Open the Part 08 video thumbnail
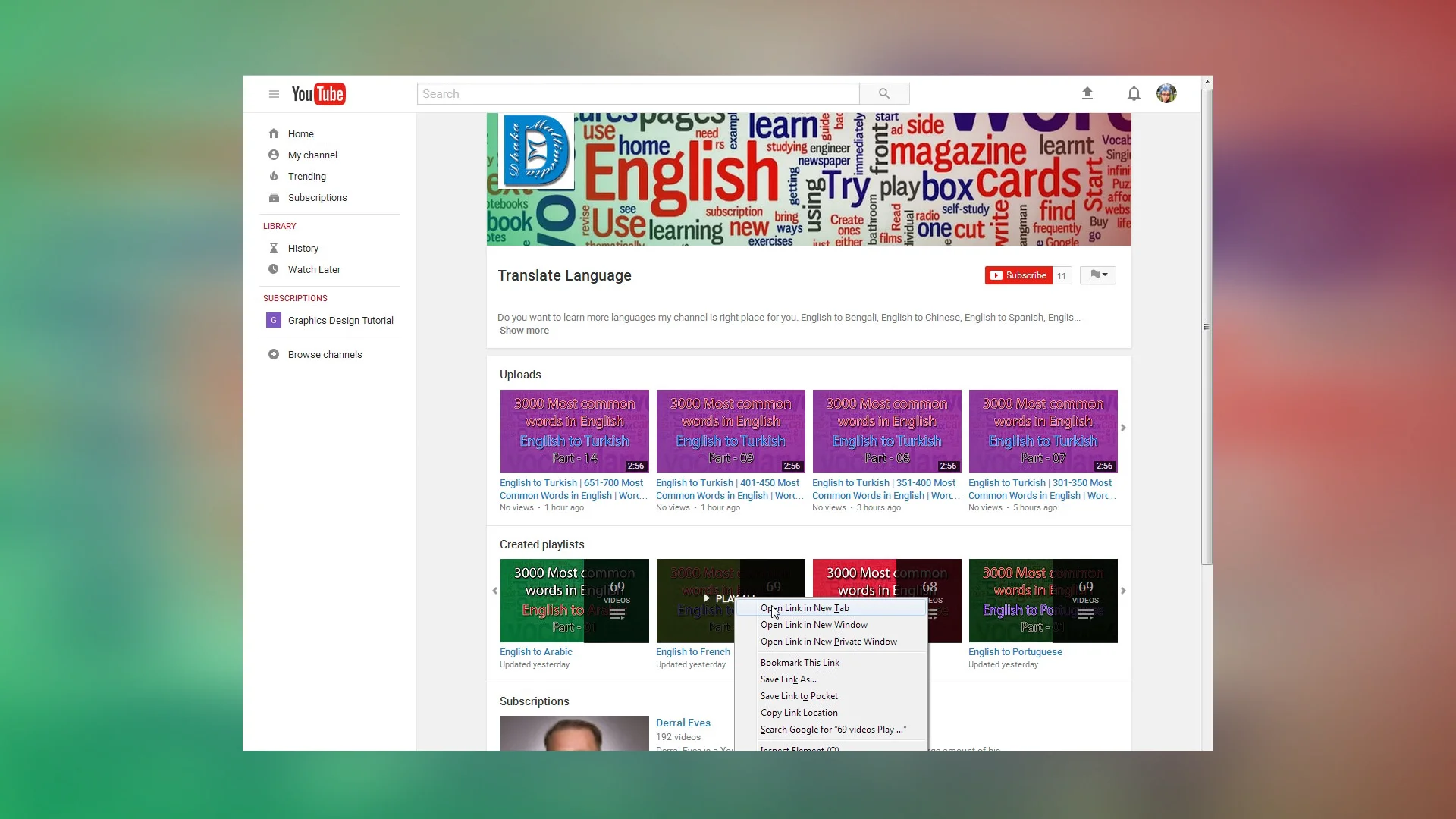 coord(886,431)
